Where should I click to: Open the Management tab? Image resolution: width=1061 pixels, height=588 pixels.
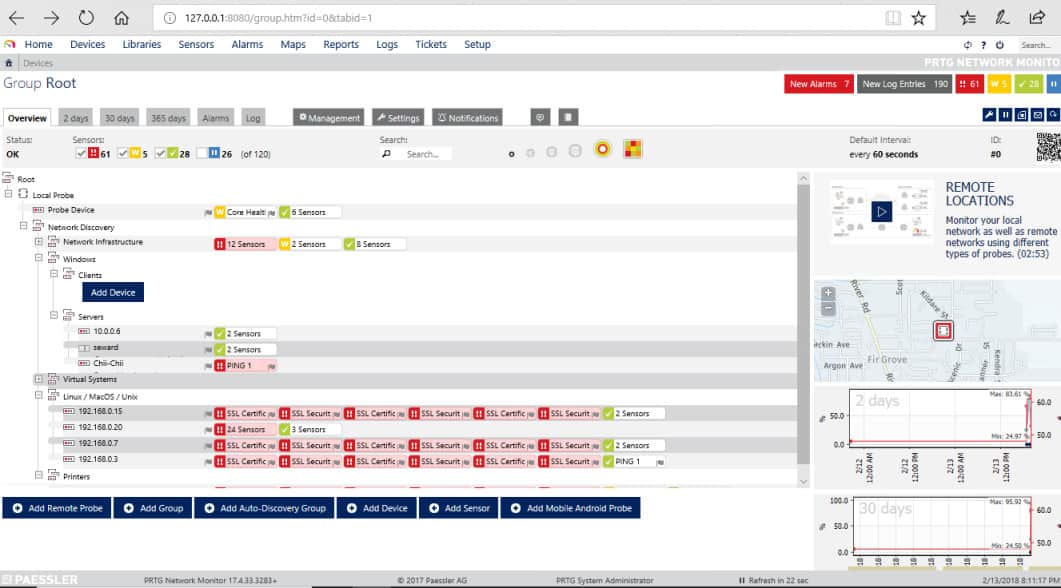tap(329, 118)
